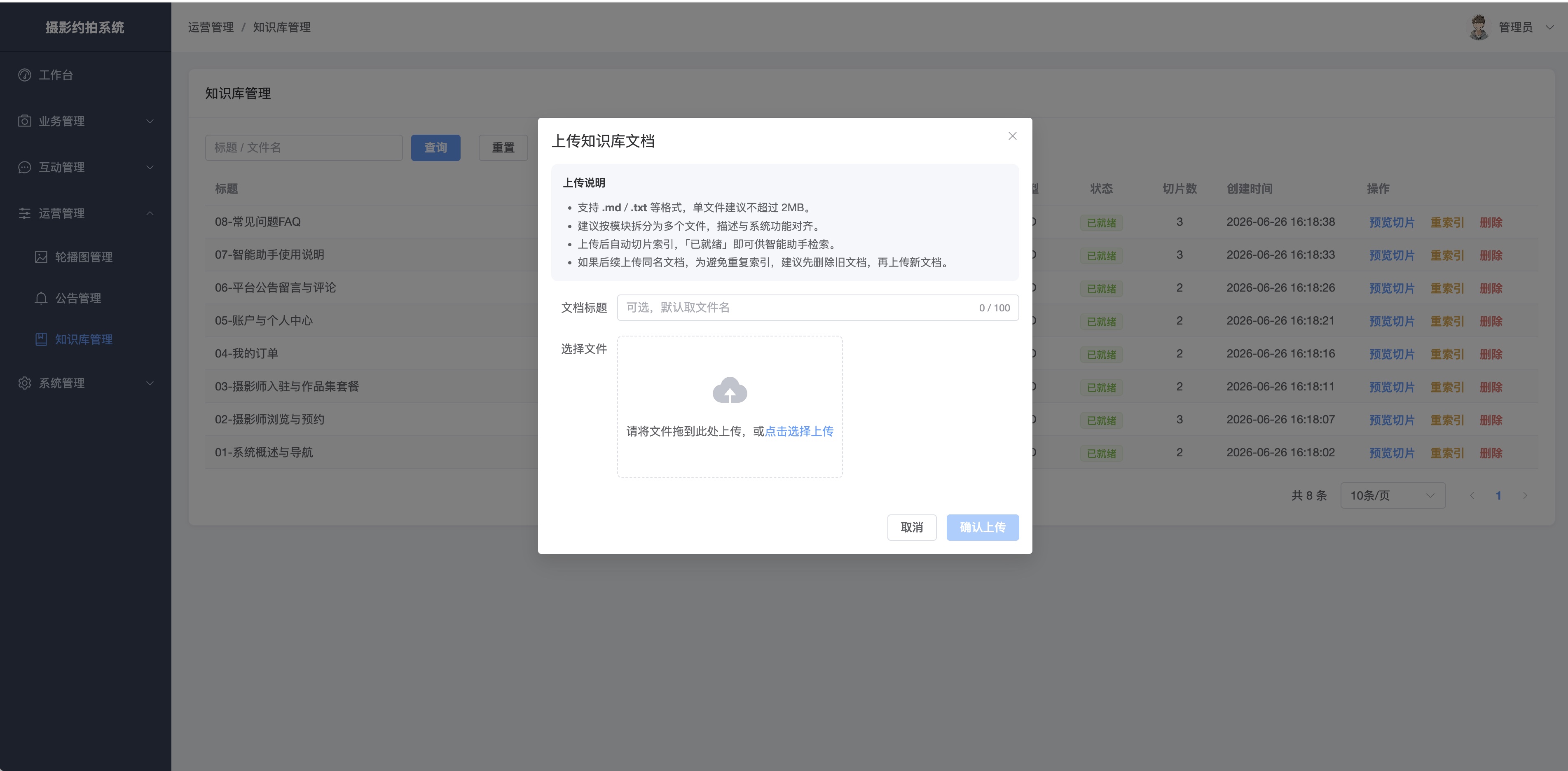Delete 07-智能助手使用说明 document
This screenshot has width=1568, height=771.
(1491, 256)
